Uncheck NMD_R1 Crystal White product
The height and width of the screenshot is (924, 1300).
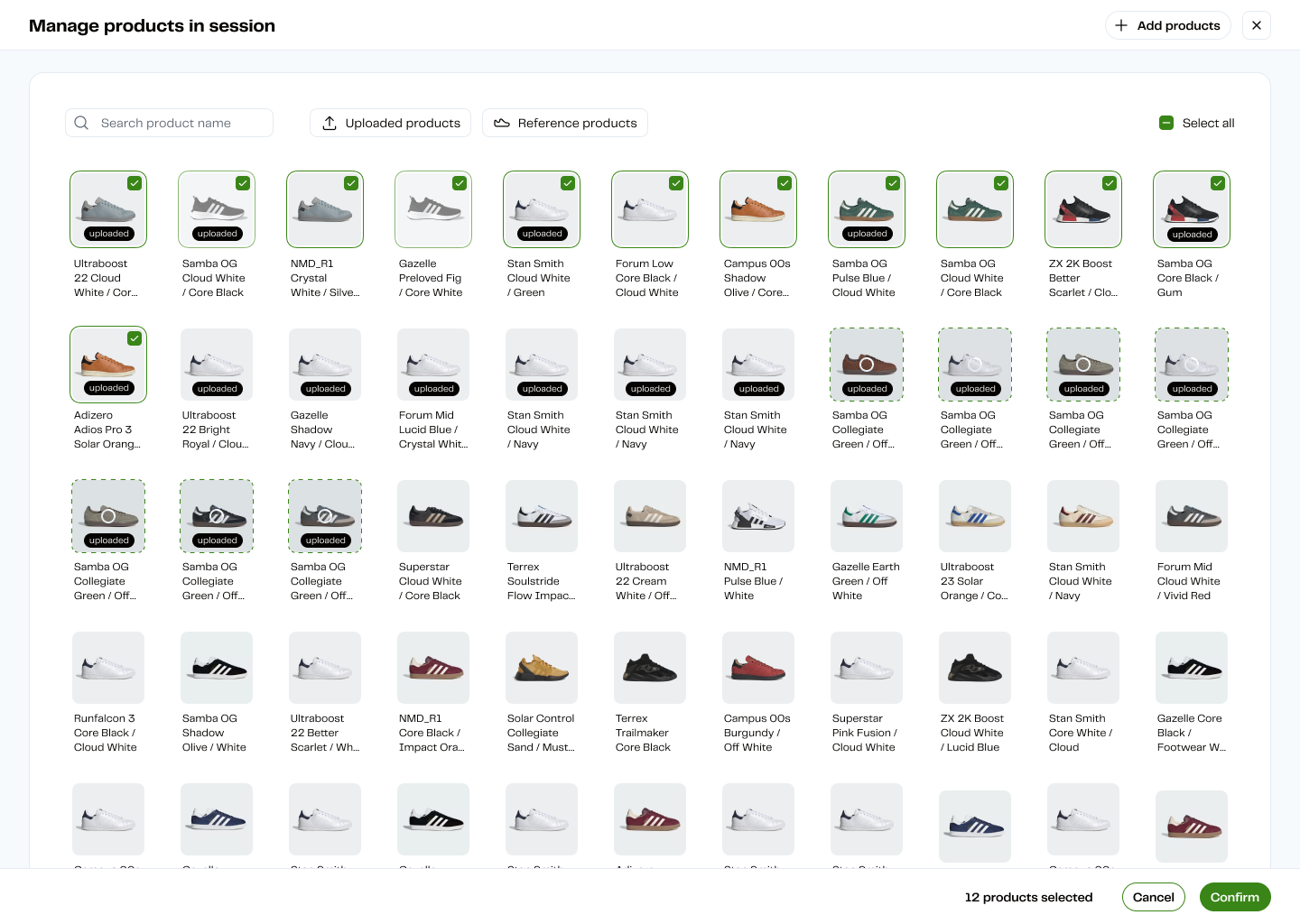[351, 183]
